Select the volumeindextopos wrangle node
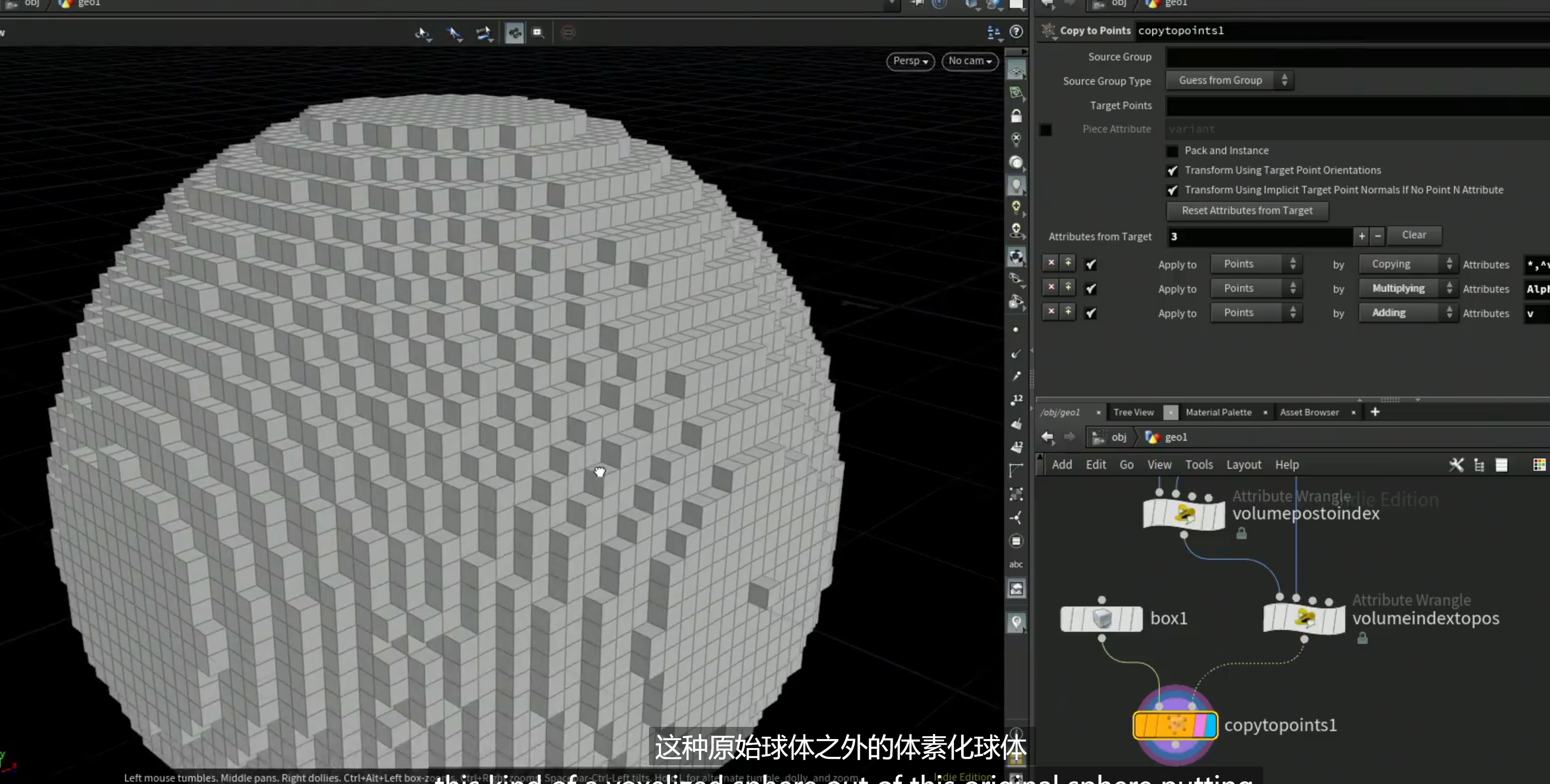Image resolution: width=1550 pixels, height=784 pixels. [1304, 619]
